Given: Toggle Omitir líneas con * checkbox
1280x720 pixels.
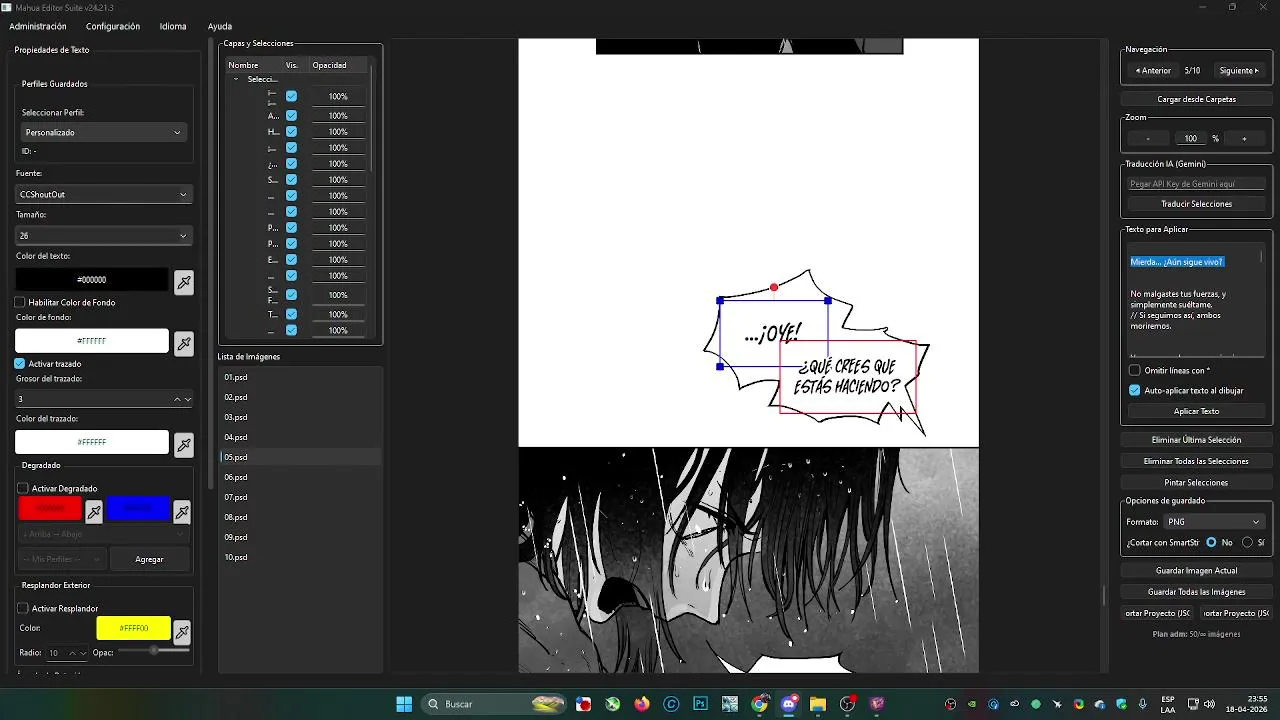Looking at the screenshot, I should pos(1135,370).
